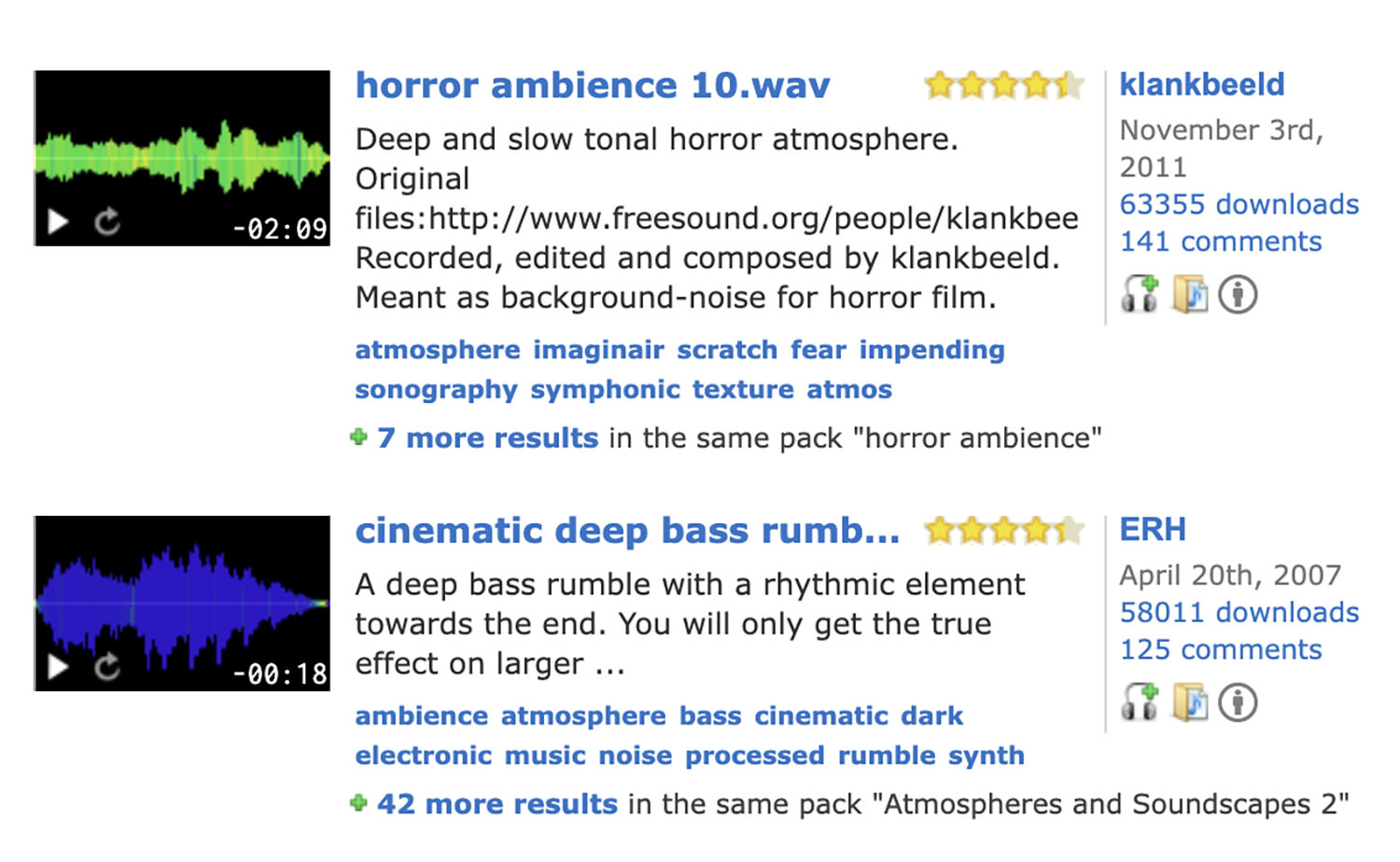Open pack icon for horror ambience sound
This screenshot has width=1400, height=862.
(1189, 295)
